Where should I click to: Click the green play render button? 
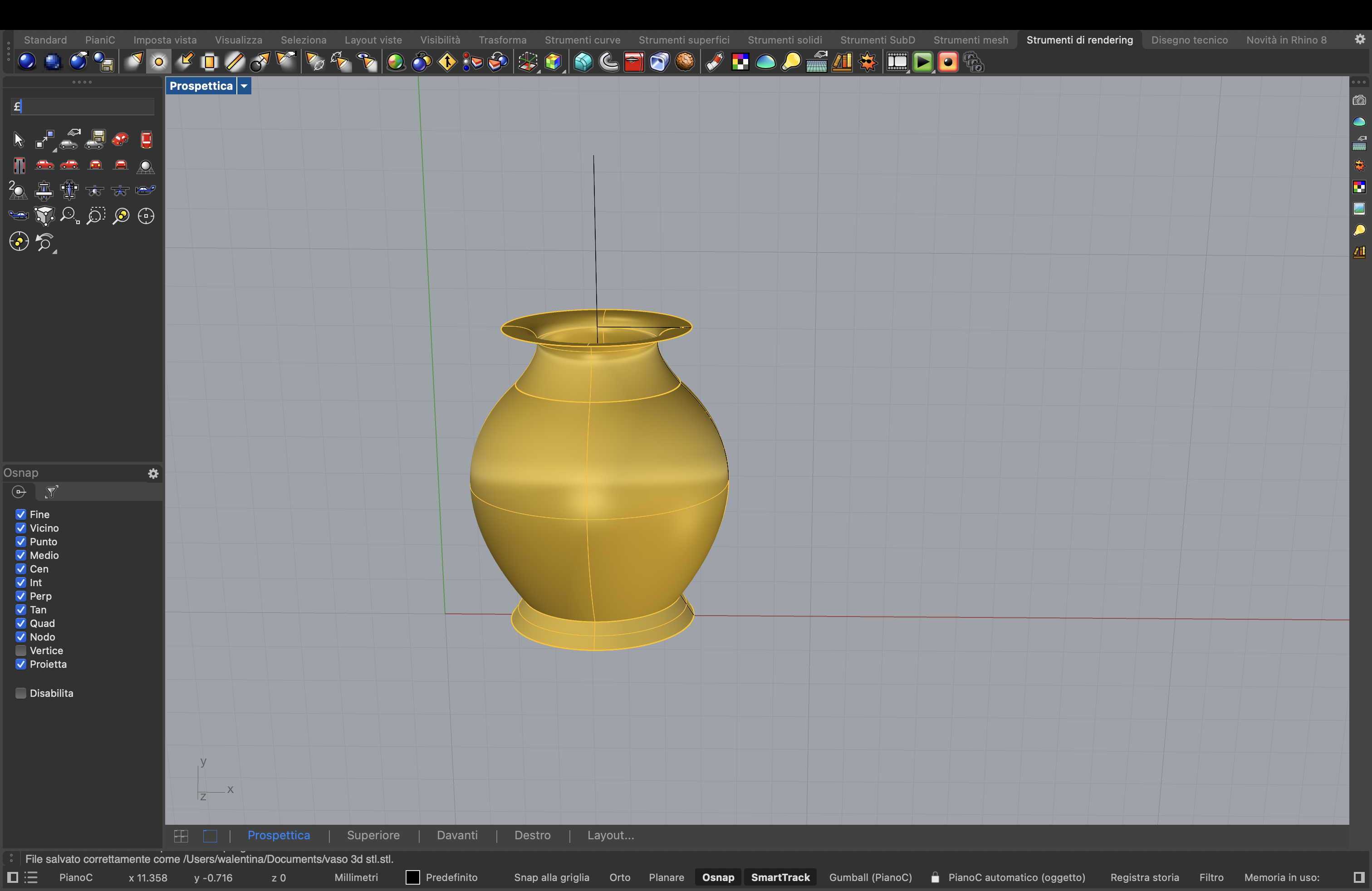pyautogui.click(x=922, y=62)
